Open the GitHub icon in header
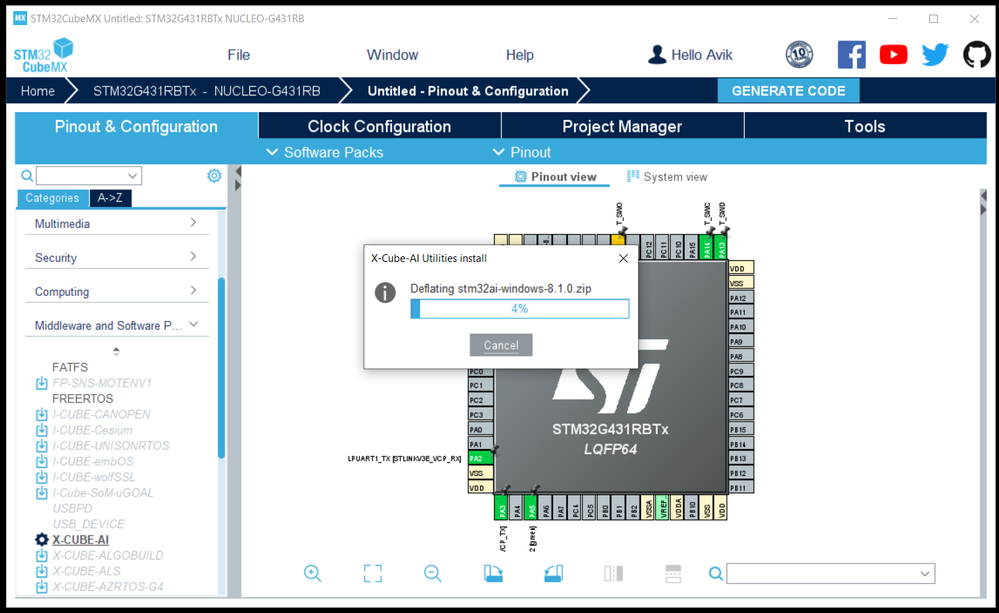 [976, 55]
